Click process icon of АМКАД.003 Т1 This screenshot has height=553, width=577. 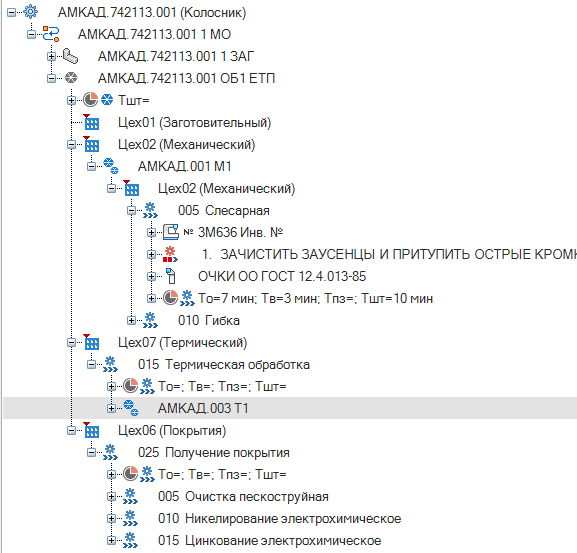click(x=131, y=408)
